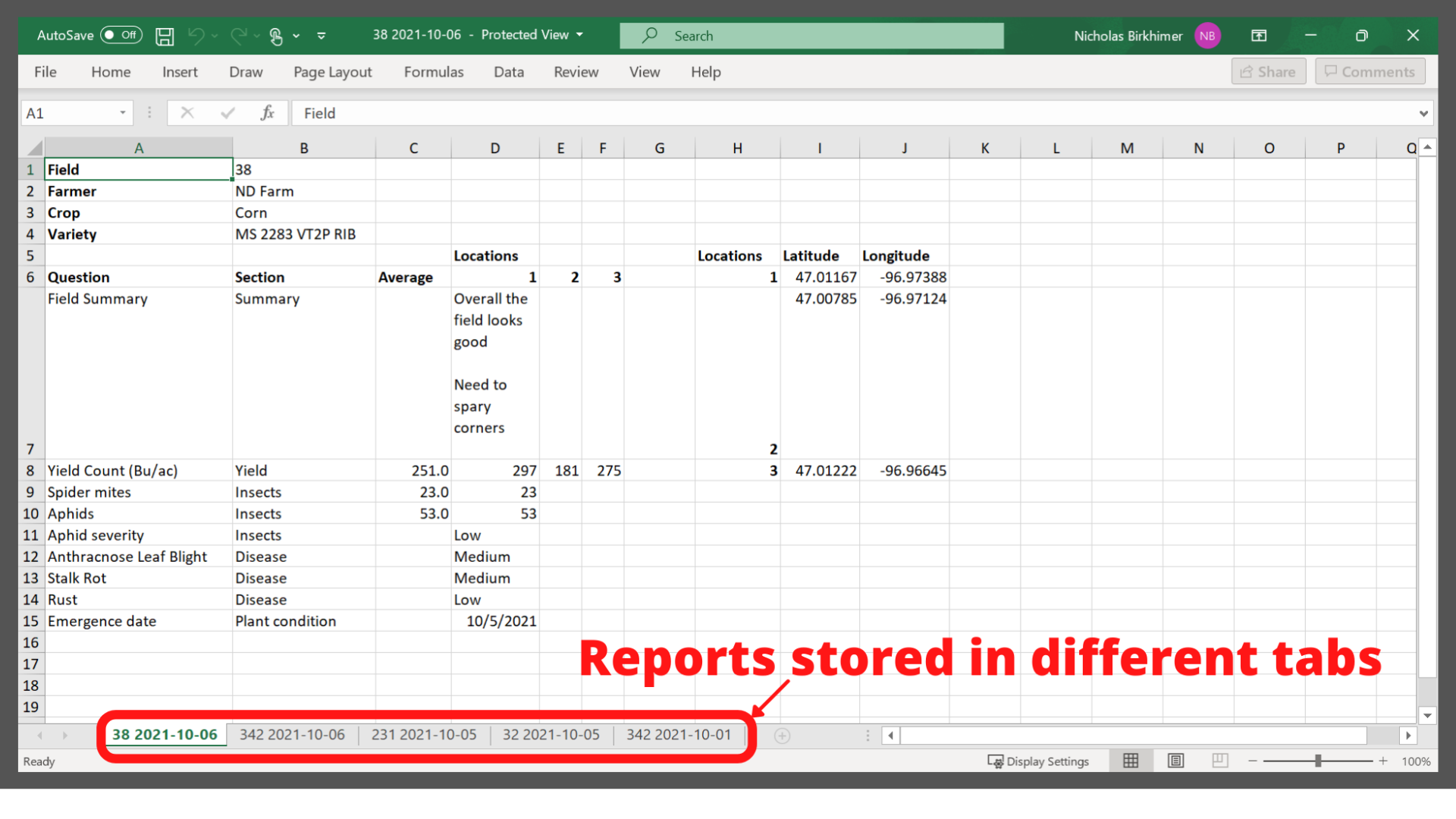Click the Yield Count (Bu/ac) cell
Image resolution: width=1456 pixels, height=819 pixels.
[x=138, y=470]
